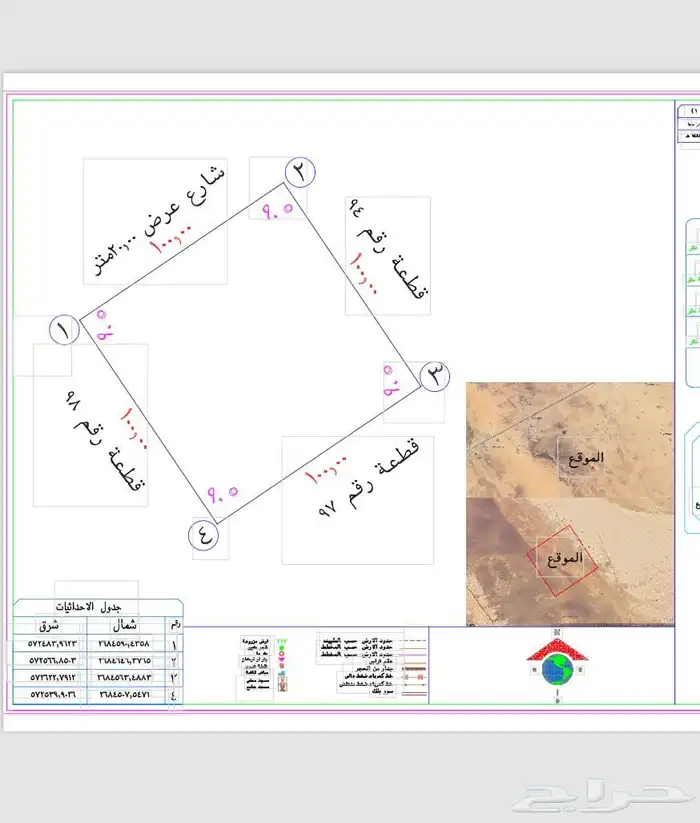Select corner point marker 4
This screenshot has width=700, height=823.
pyautogui.click(x=205, y=535)
